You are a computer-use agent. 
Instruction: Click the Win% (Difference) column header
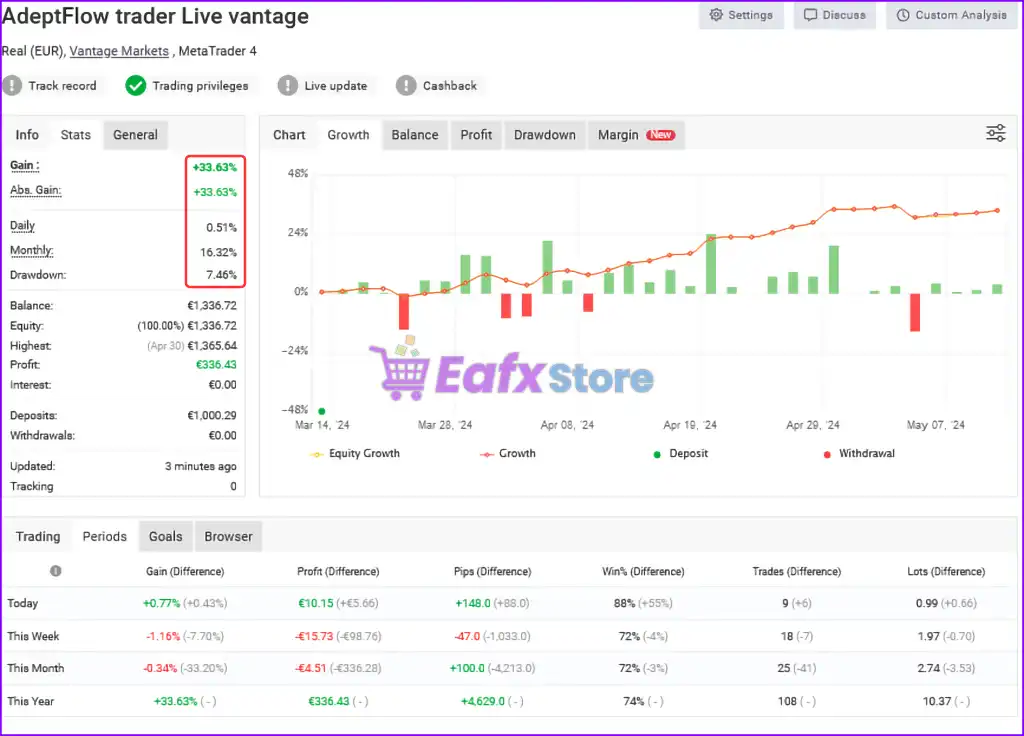pyautogui.click(x=643, y=571)
